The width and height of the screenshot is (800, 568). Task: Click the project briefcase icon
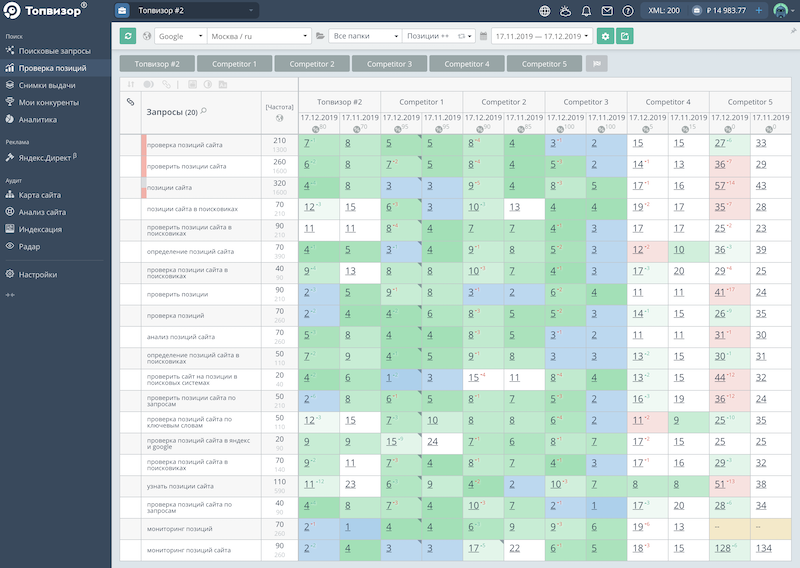click(x=122, y=10)
